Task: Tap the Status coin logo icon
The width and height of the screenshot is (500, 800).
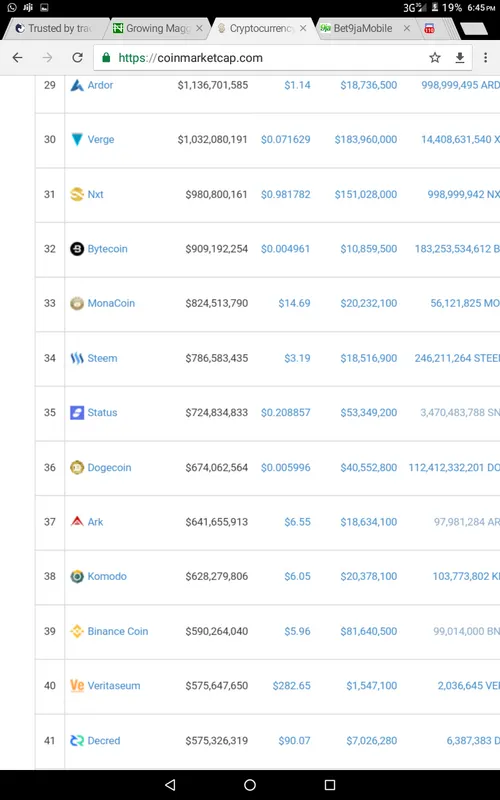Action: [77, 413]
